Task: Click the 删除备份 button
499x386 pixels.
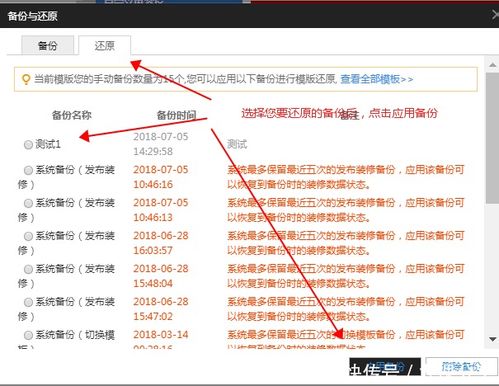Action: [x=461, y=367]
